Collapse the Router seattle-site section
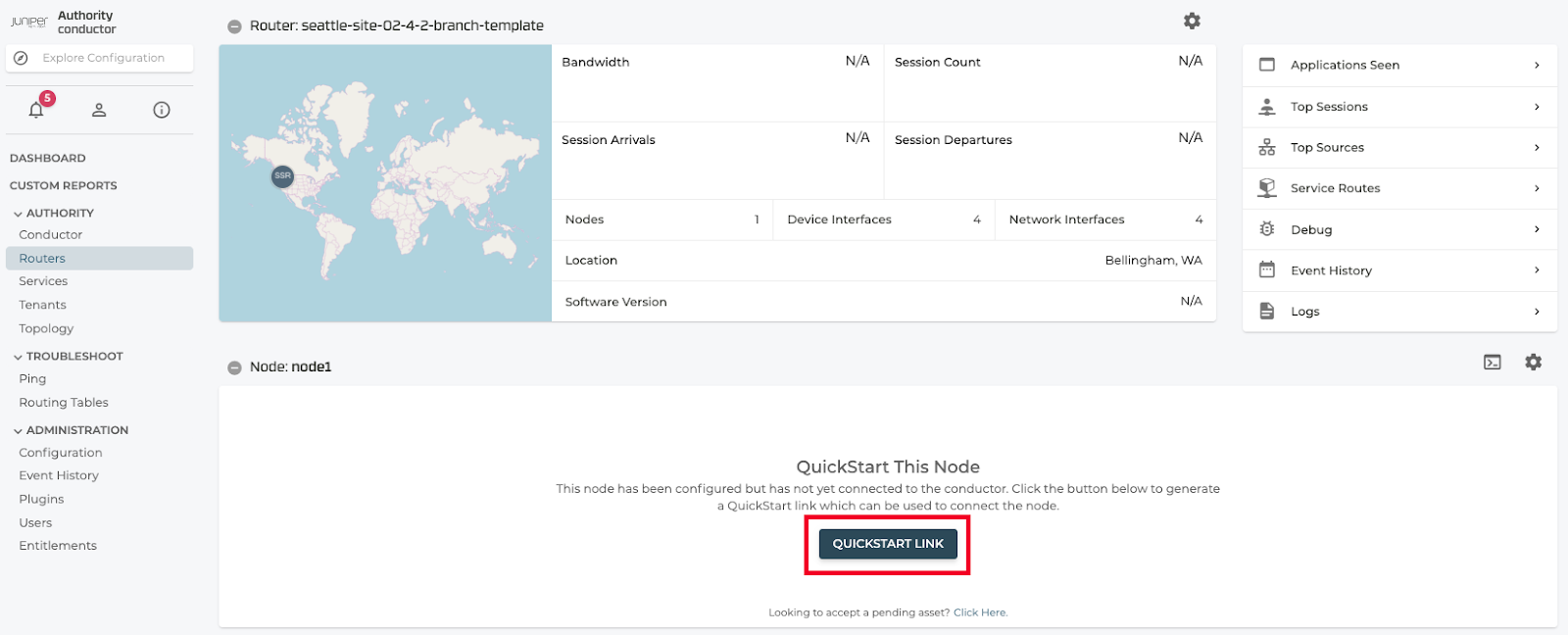The image size is (1568, 635). click(234, 26)
